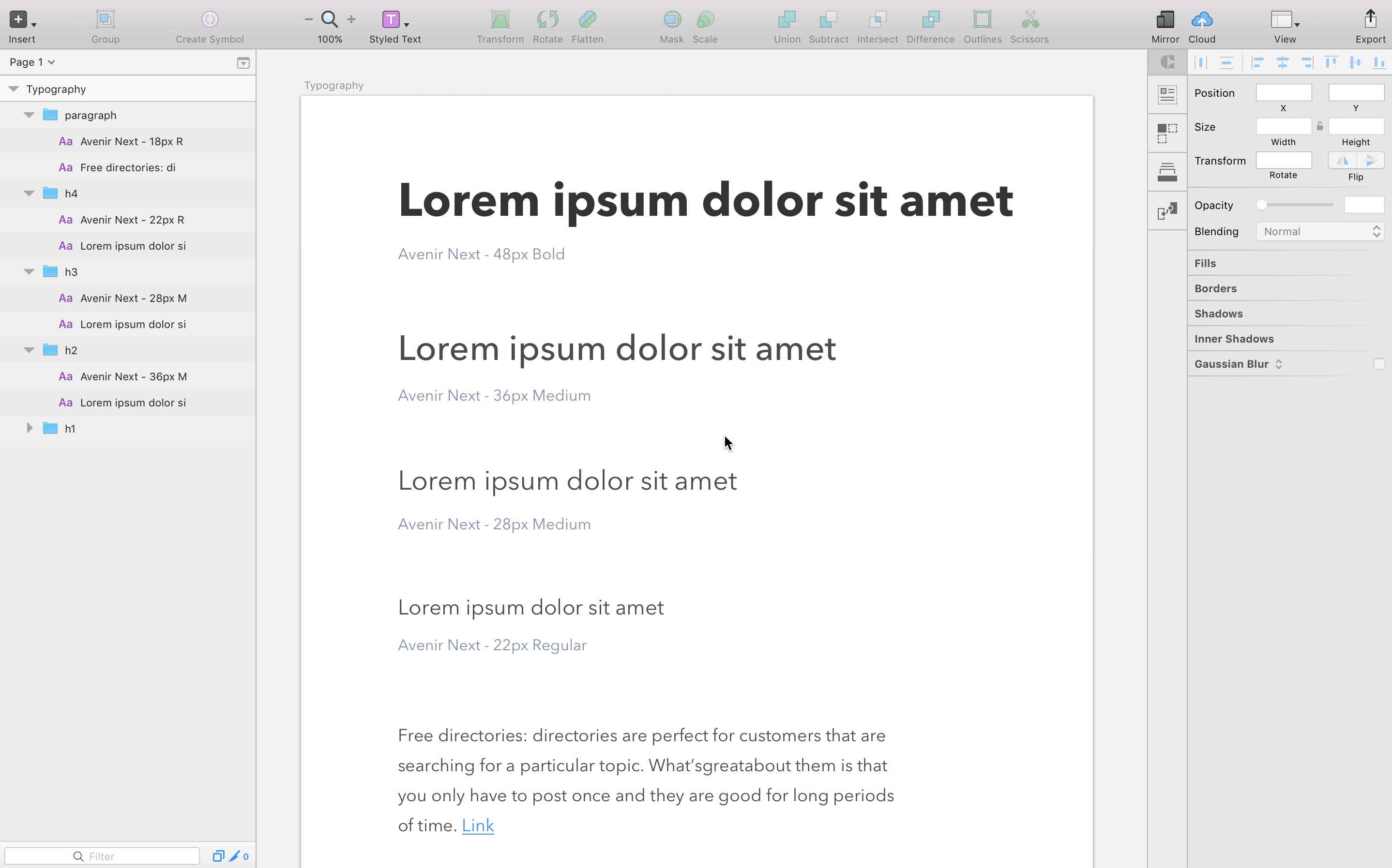Open the Blending mode dropdown
This screenshot has width=1392, height=868.
click(x=1319, y=231)
